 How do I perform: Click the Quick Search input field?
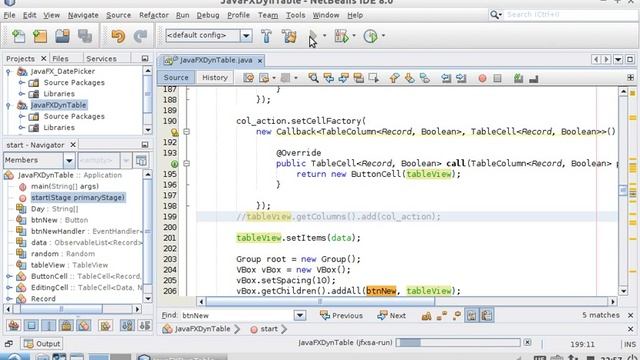point(571,15)
